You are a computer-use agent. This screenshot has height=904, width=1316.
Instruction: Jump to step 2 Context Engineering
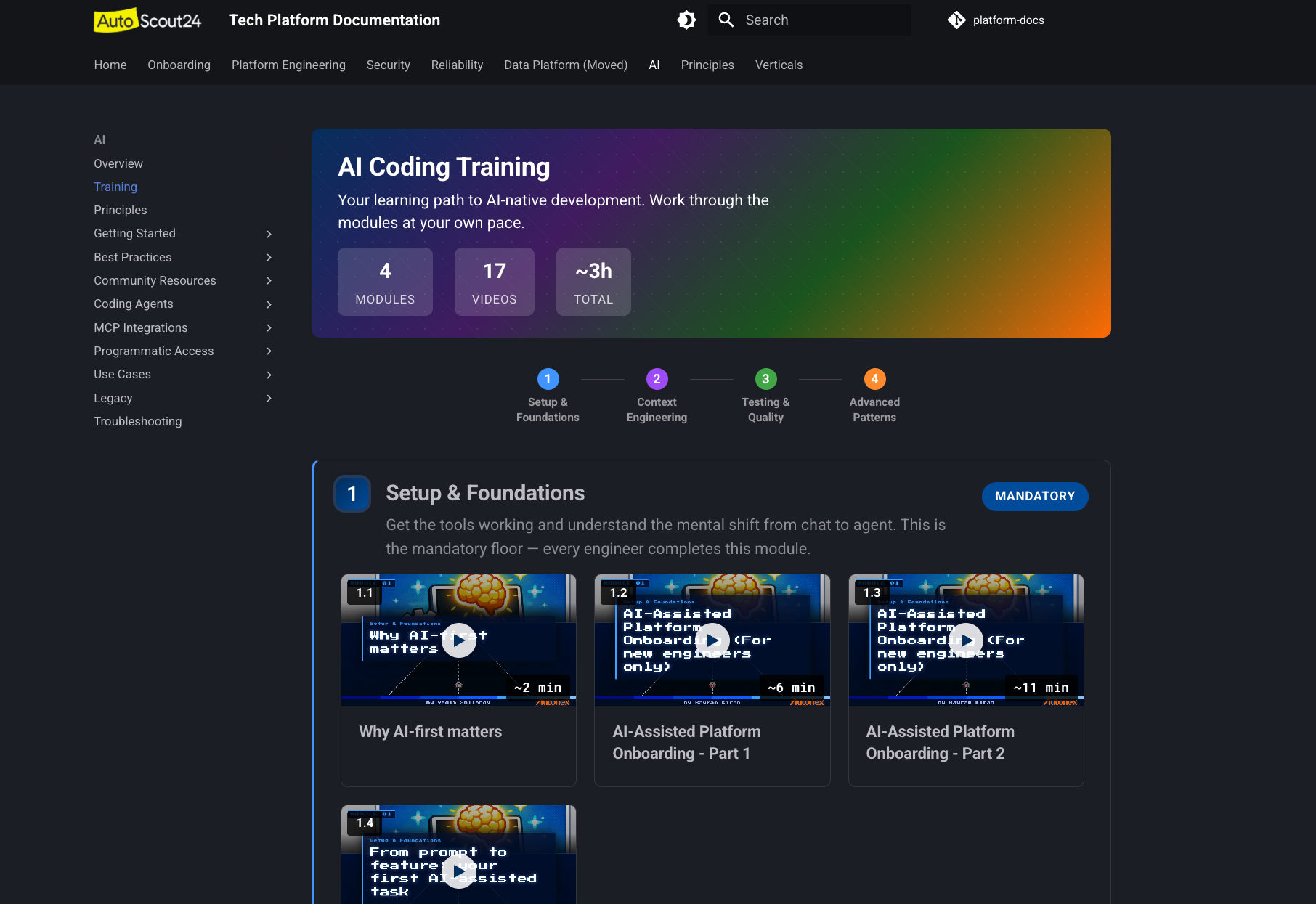point(657,396)
